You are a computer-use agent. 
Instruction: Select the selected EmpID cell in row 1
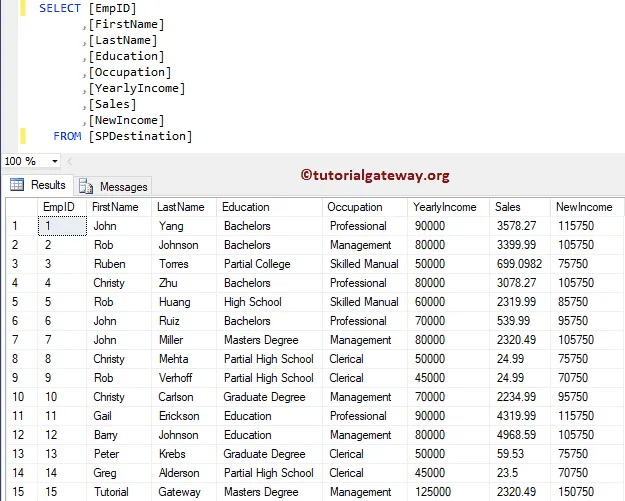(x=62, y=226)
